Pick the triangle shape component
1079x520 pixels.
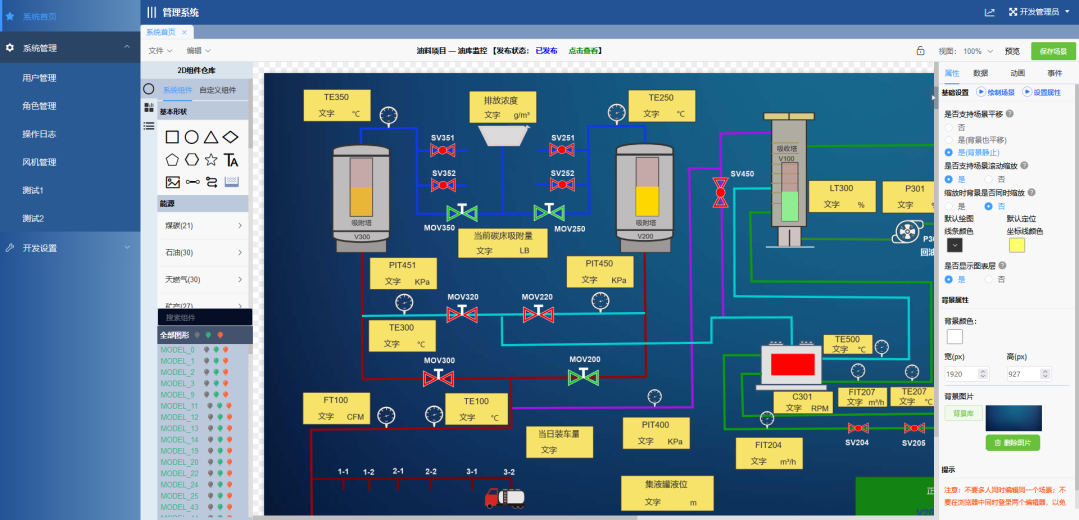click(211, 137)
